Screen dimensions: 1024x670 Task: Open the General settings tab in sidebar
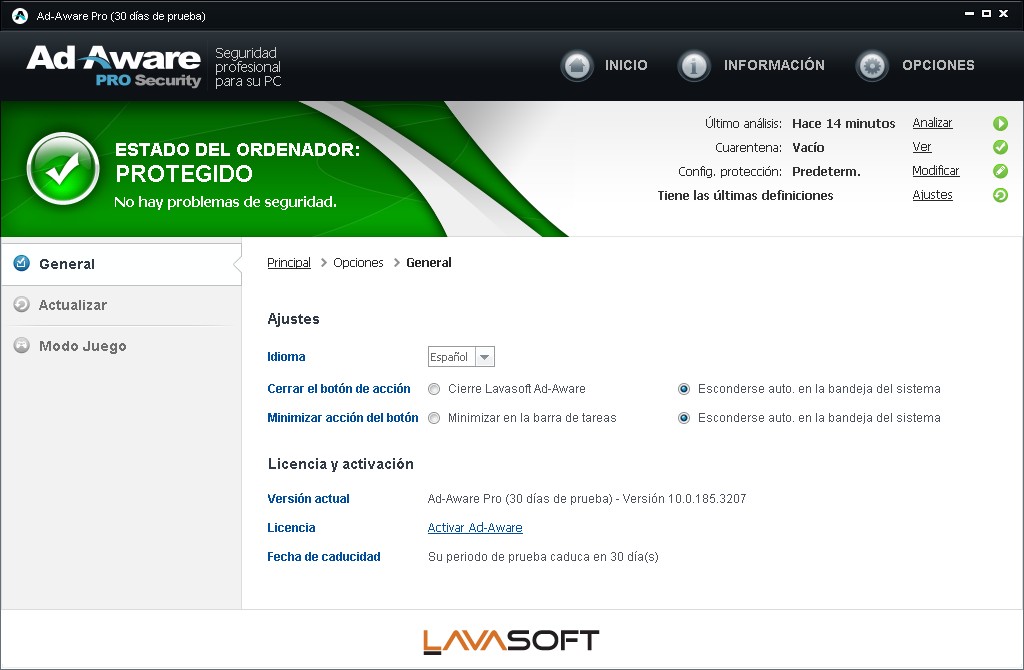pos(121,264)
